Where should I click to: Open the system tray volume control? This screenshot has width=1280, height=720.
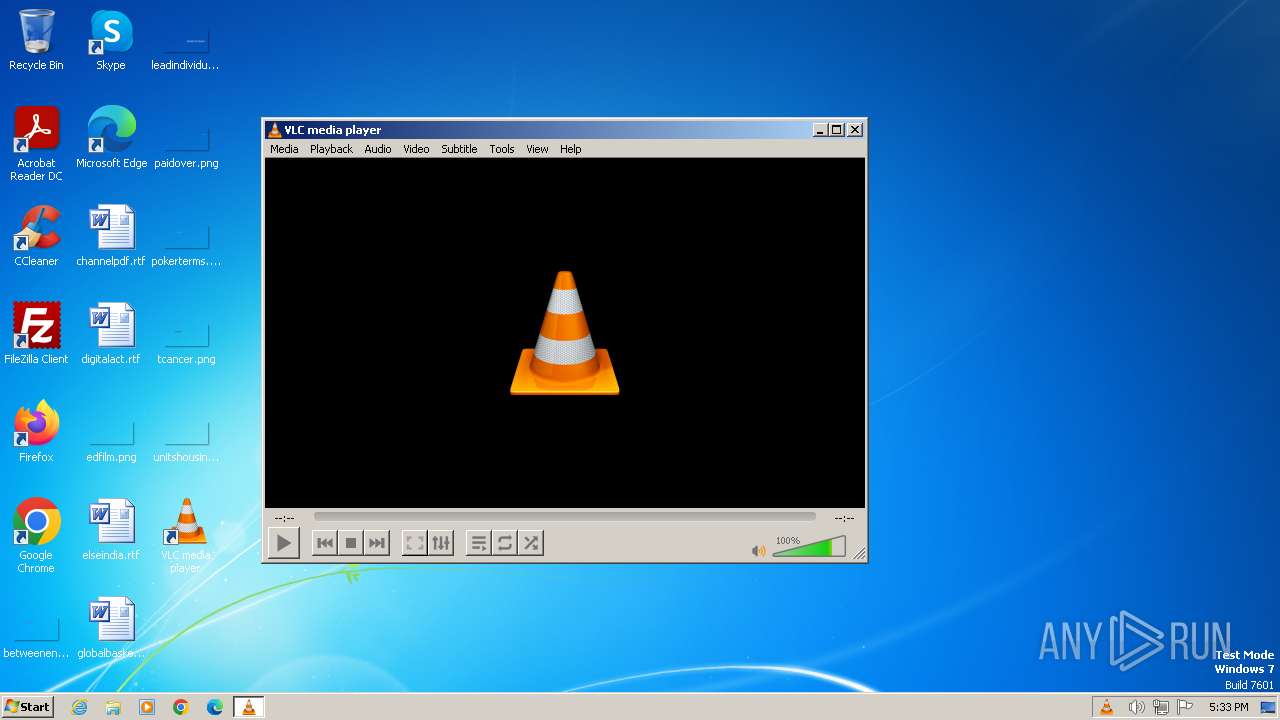tap(1136, 707)
